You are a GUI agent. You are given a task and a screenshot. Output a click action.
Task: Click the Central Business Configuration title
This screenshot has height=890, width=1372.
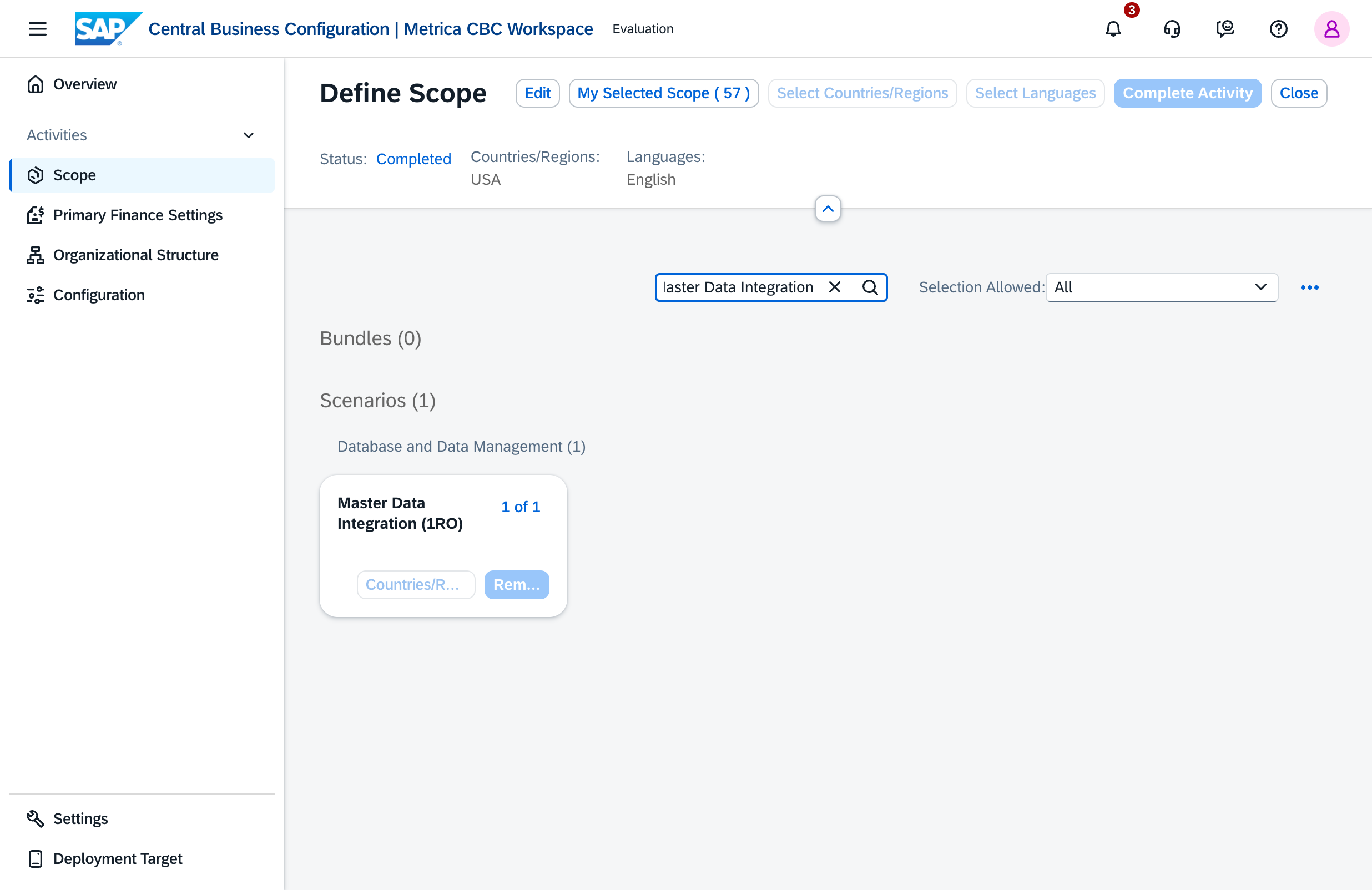point(370,29)
